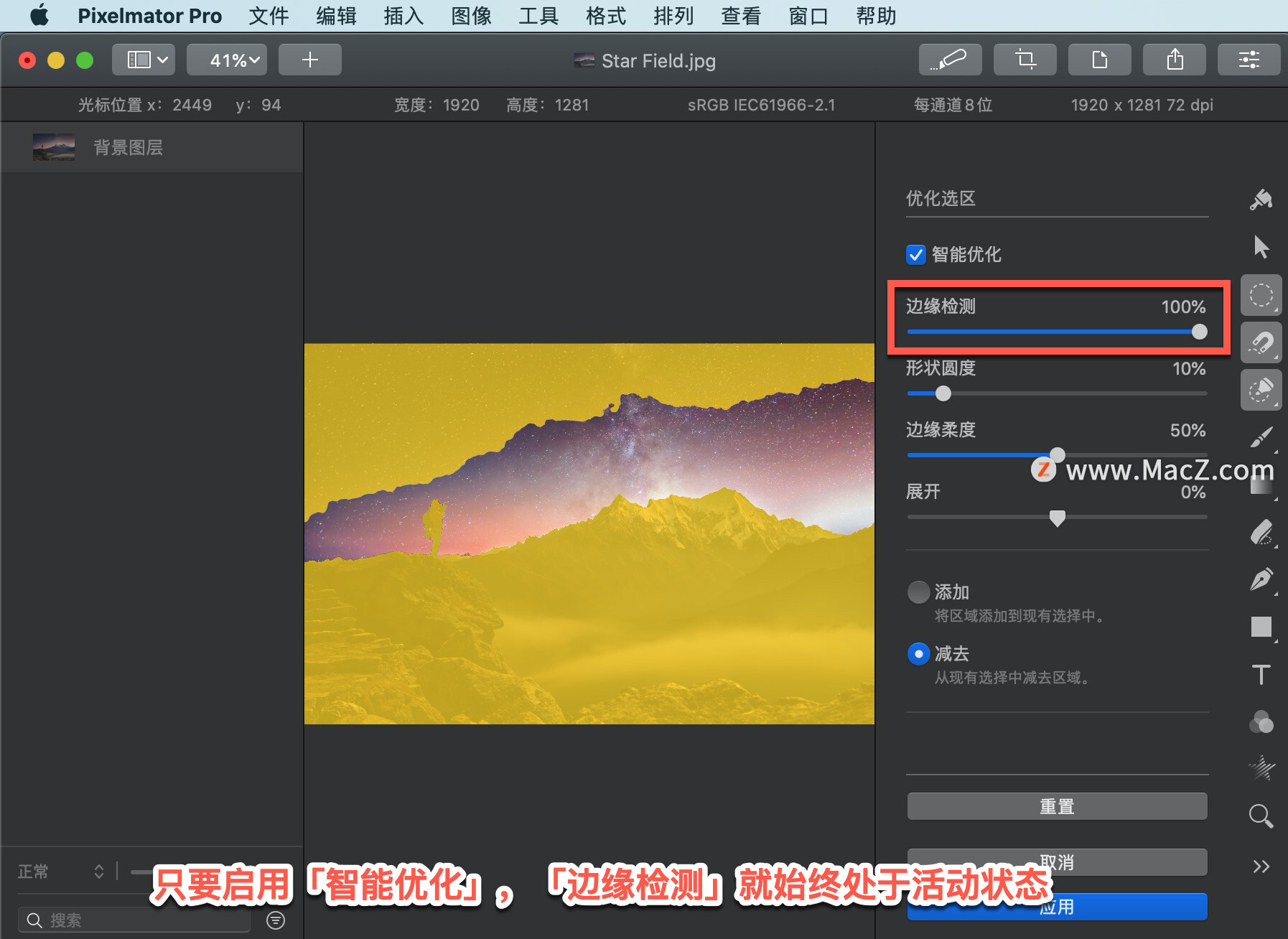Open the Crop tool in the toolbar
Viewport: 1288px width, 939px height.
tap(1025, 60)
